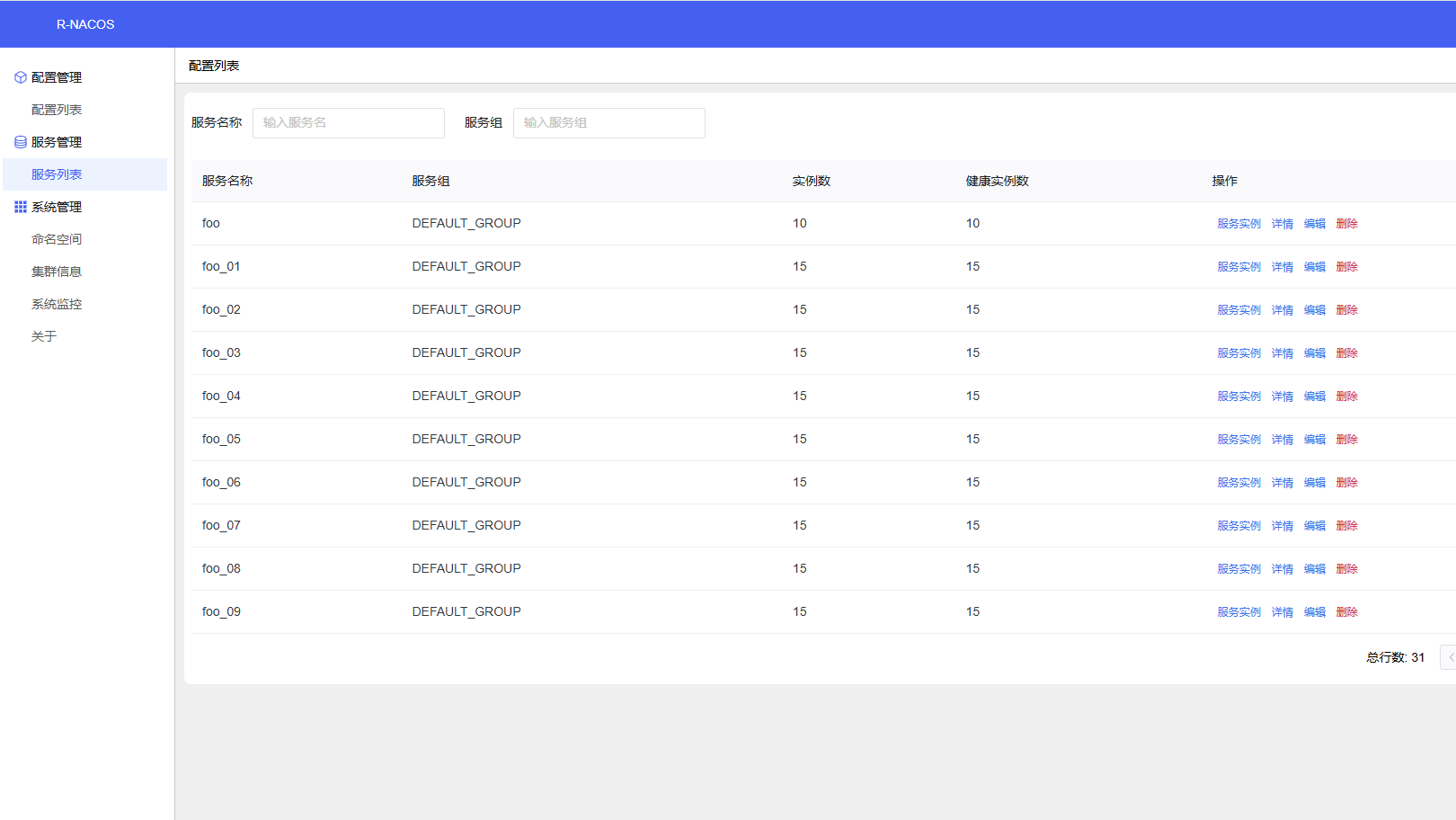The width and height of the screenshot is (1456, 820).
Task: View 详情 for service foo
Action: (x=1283, y=224)
